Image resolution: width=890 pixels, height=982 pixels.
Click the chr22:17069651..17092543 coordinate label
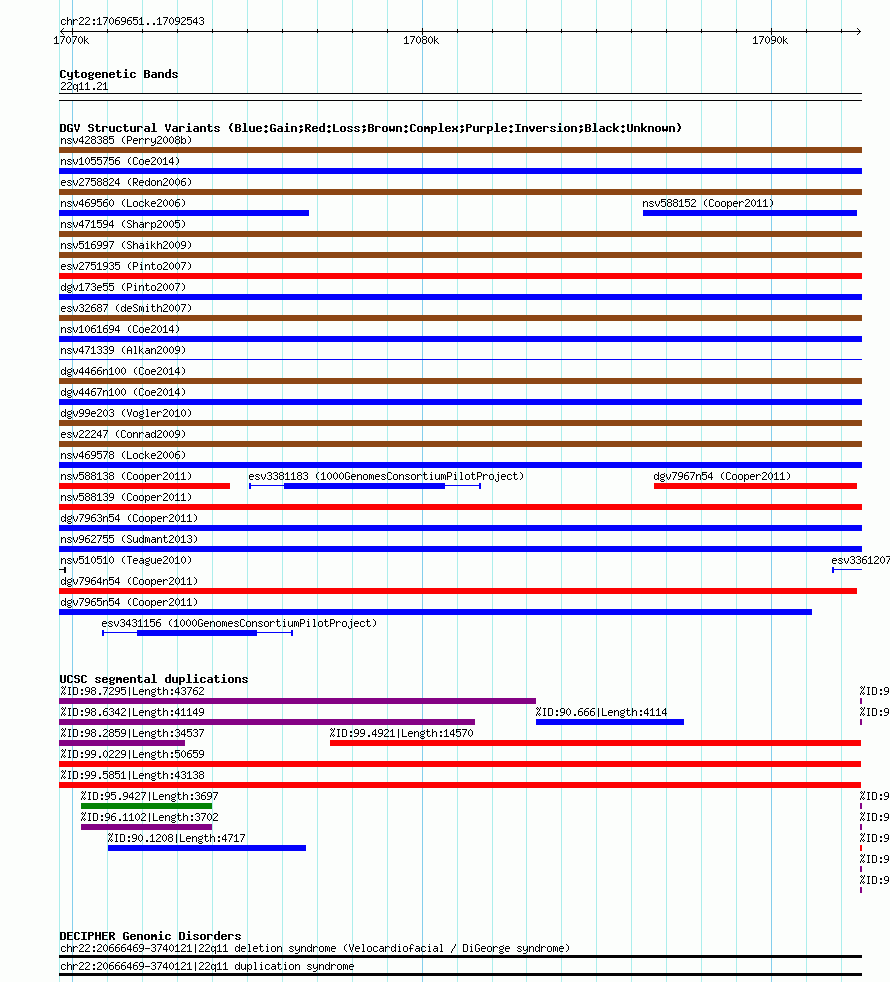[x=132, y=21]
